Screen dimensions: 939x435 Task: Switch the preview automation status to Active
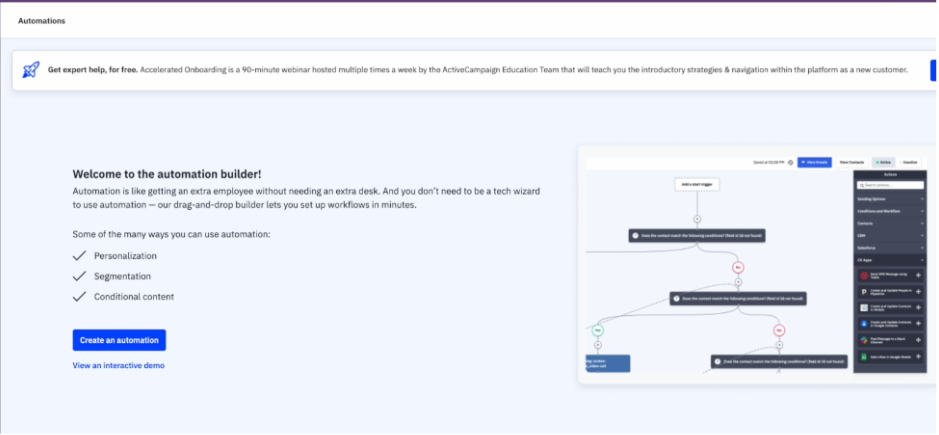tap(883, 162)
